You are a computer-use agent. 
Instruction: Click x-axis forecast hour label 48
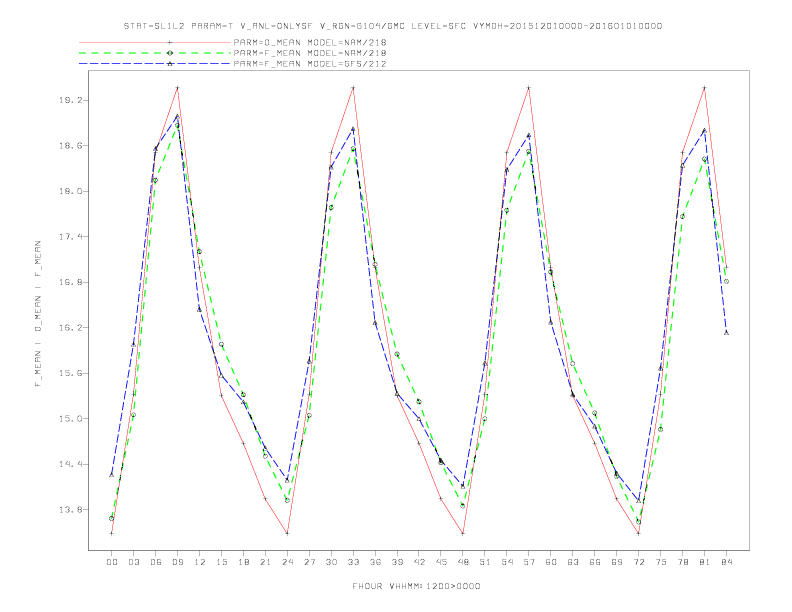[x=463, y=562]
